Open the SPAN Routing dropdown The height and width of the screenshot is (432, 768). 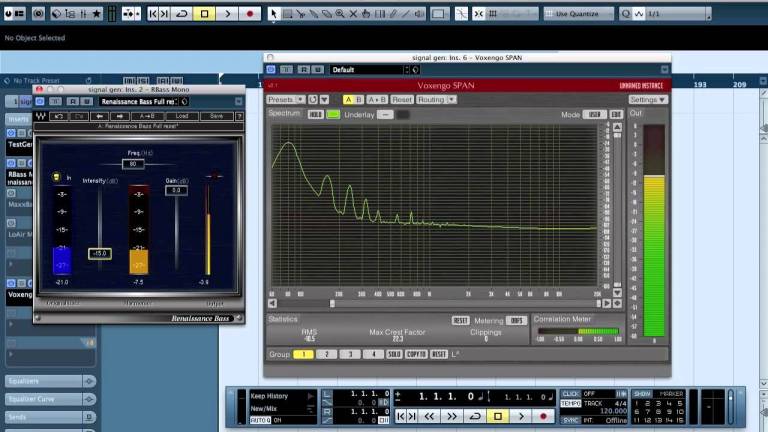point(436,99)
